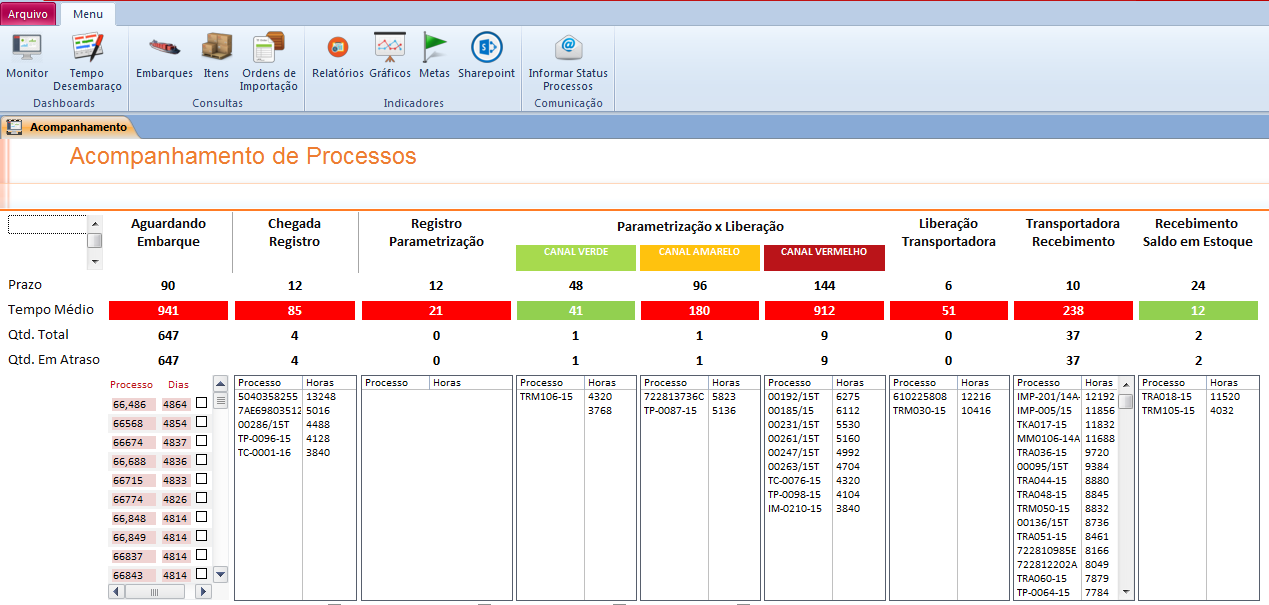
Task: Click the Aguardando Embarque column heading
Action: coord(168,233)
